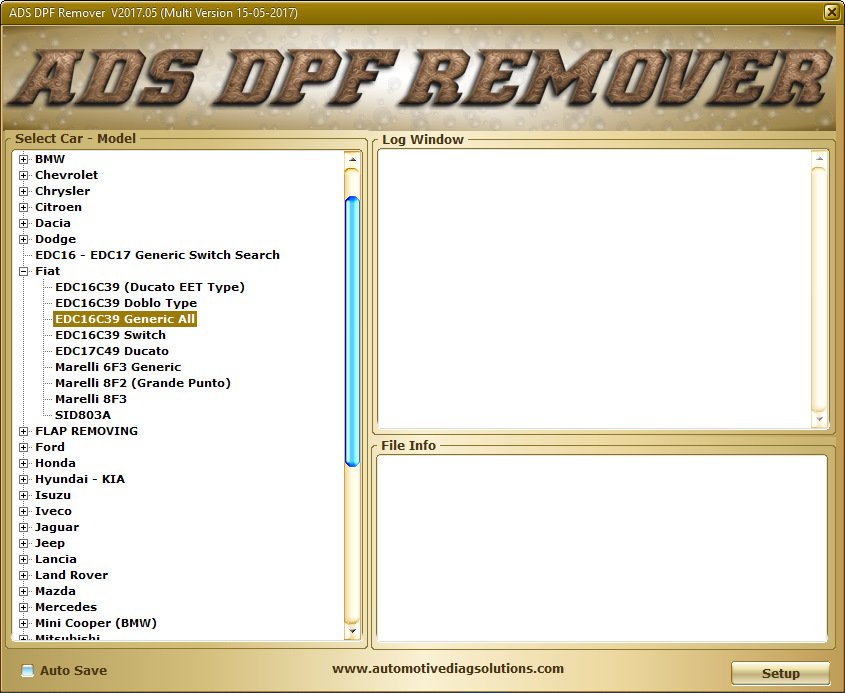The height and width of the screenshot is (693, 845).
Task: Open the Setup button
Action: (780, 674)
